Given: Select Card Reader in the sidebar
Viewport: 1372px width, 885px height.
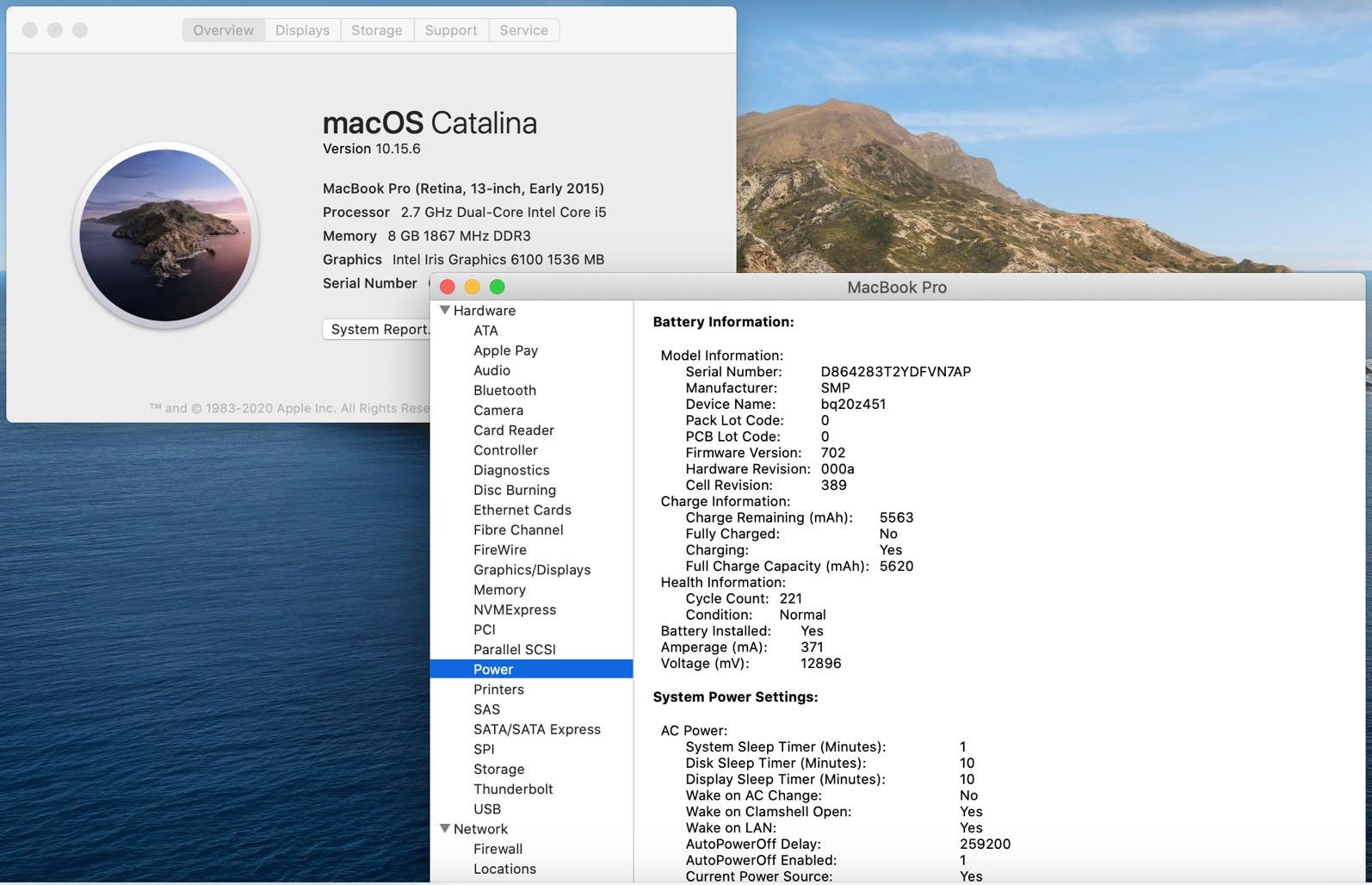Looking at the screenshot, I should (x=514, y=430).
